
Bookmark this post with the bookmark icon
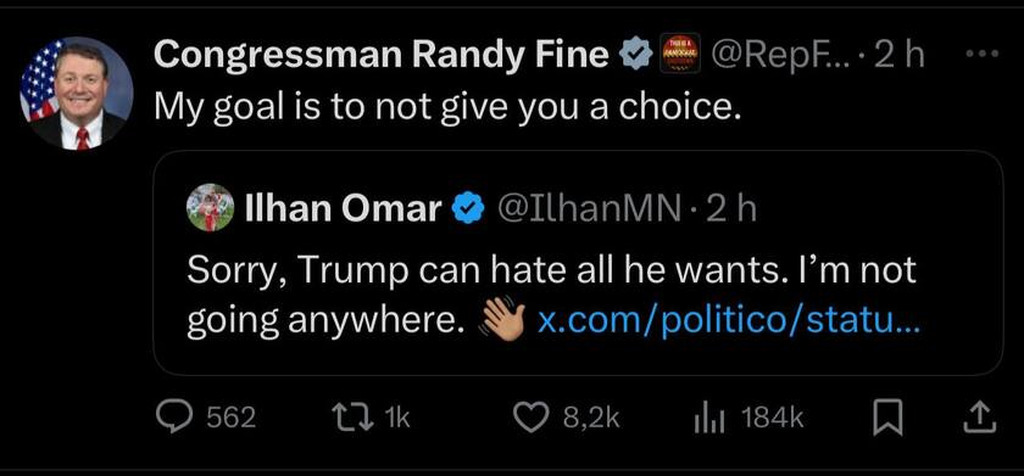[888, 418]
